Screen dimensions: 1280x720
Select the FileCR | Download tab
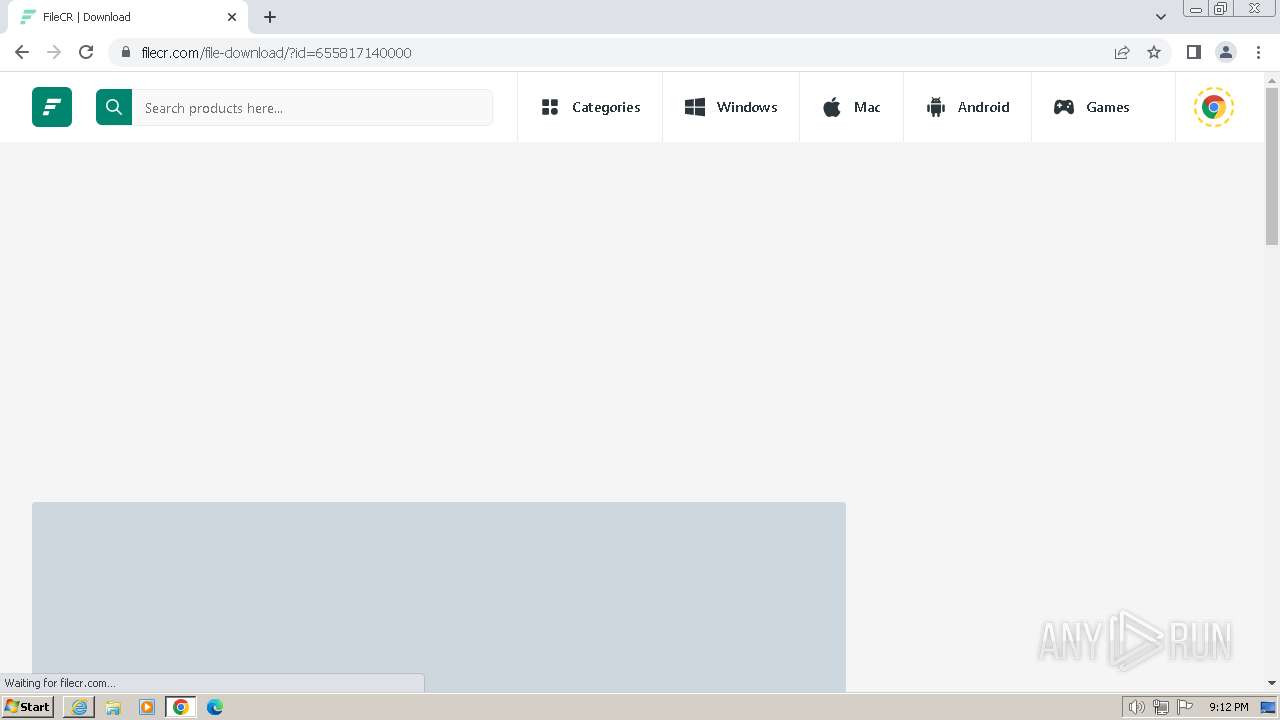(x=128, y=17)
